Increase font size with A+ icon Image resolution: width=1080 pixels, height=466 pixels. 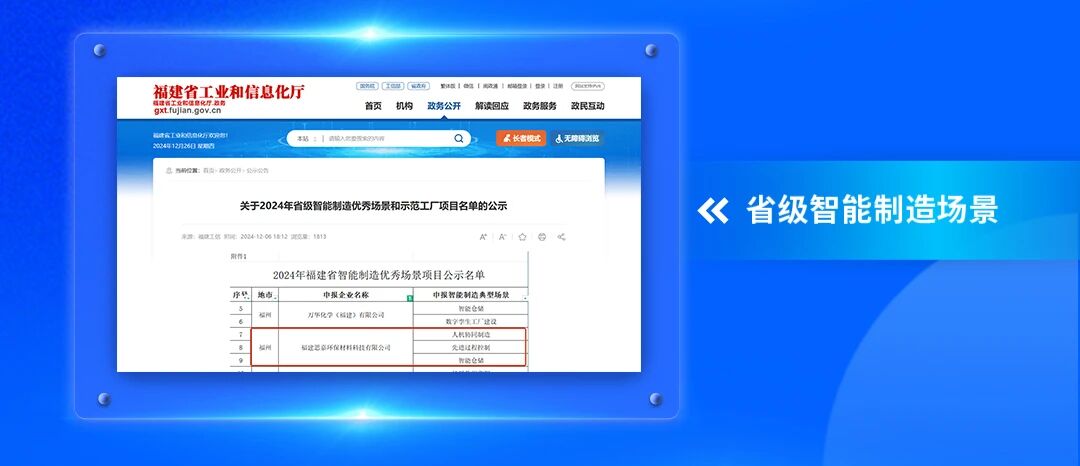pos(483,237)
